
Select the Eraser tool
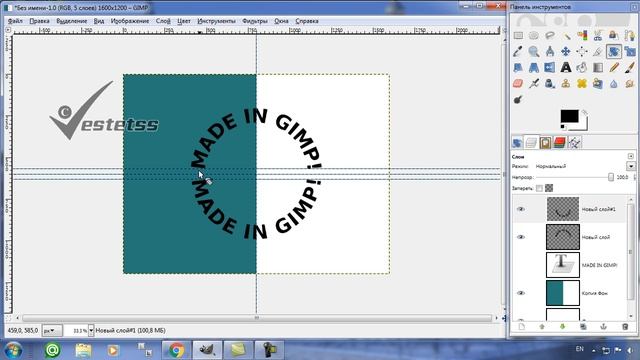click(x=518, y=83)
